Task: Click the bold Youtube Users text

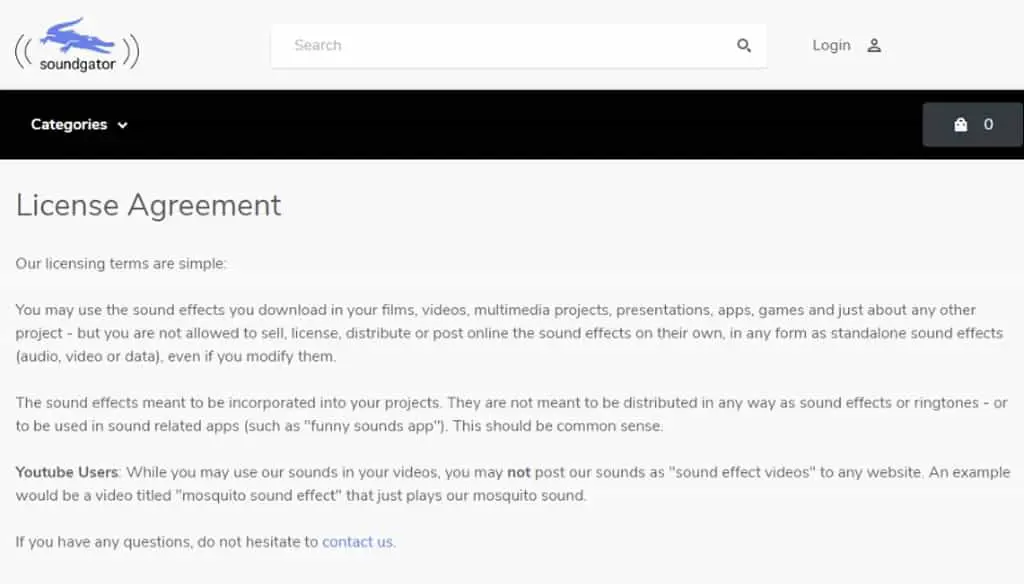Action: [67, 472]
